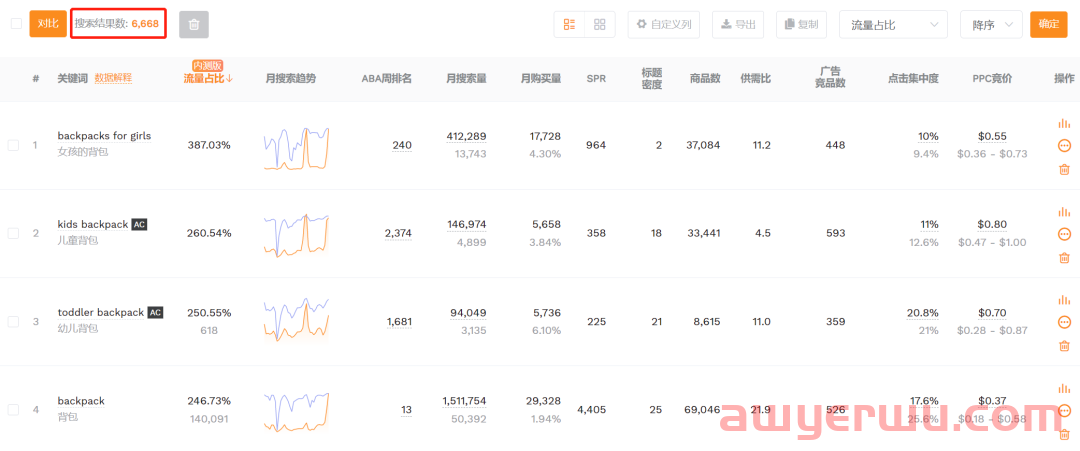Sort by 流量占比 column header
This screenshot has height=451, width=1080.
[208, 78]
